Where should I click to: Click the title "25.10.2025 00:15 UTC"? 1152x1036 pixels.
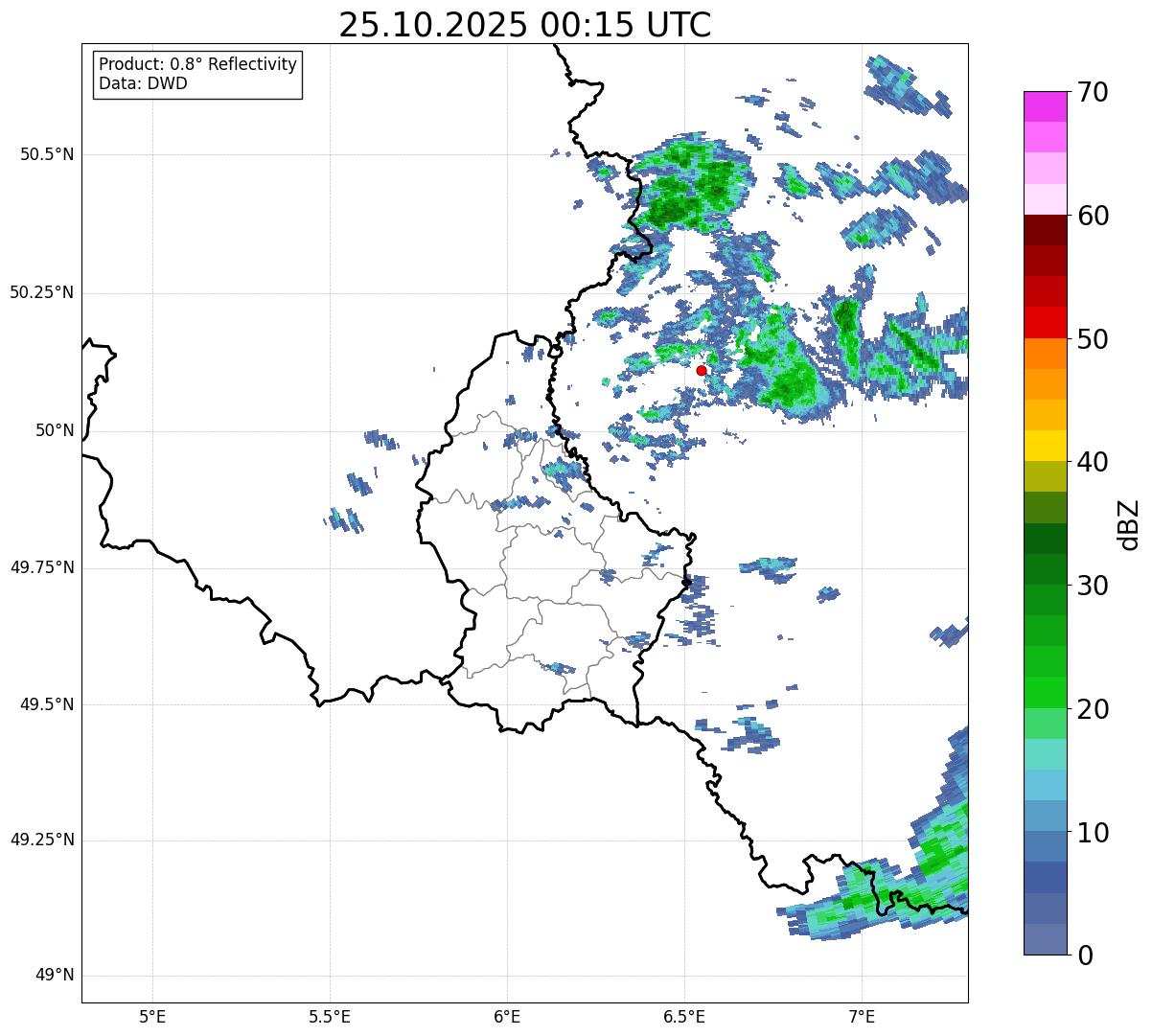525,25
